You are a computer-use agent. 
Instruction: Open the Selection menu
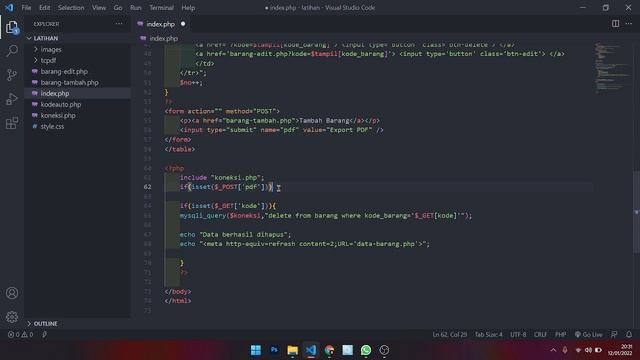[71, 7]
